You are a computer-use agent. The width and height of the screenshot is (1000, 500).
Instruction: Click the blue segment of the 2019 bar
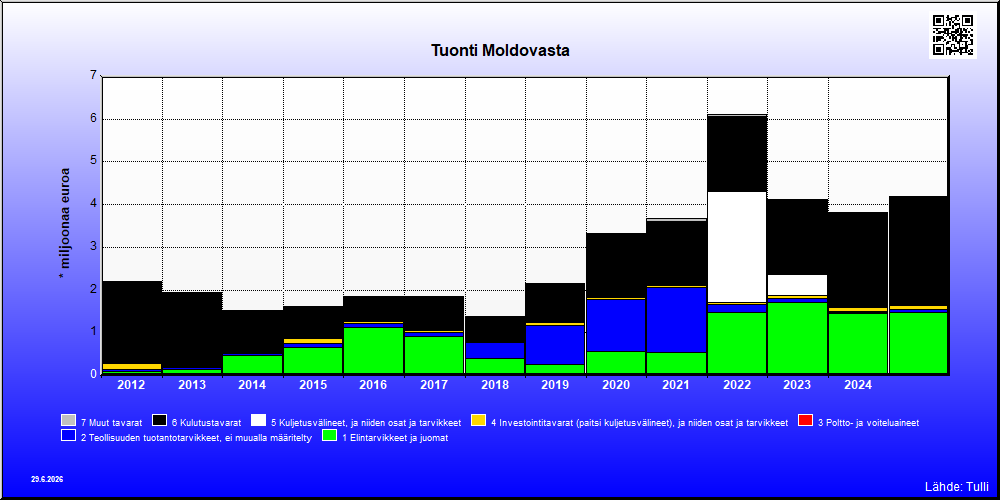555,344
